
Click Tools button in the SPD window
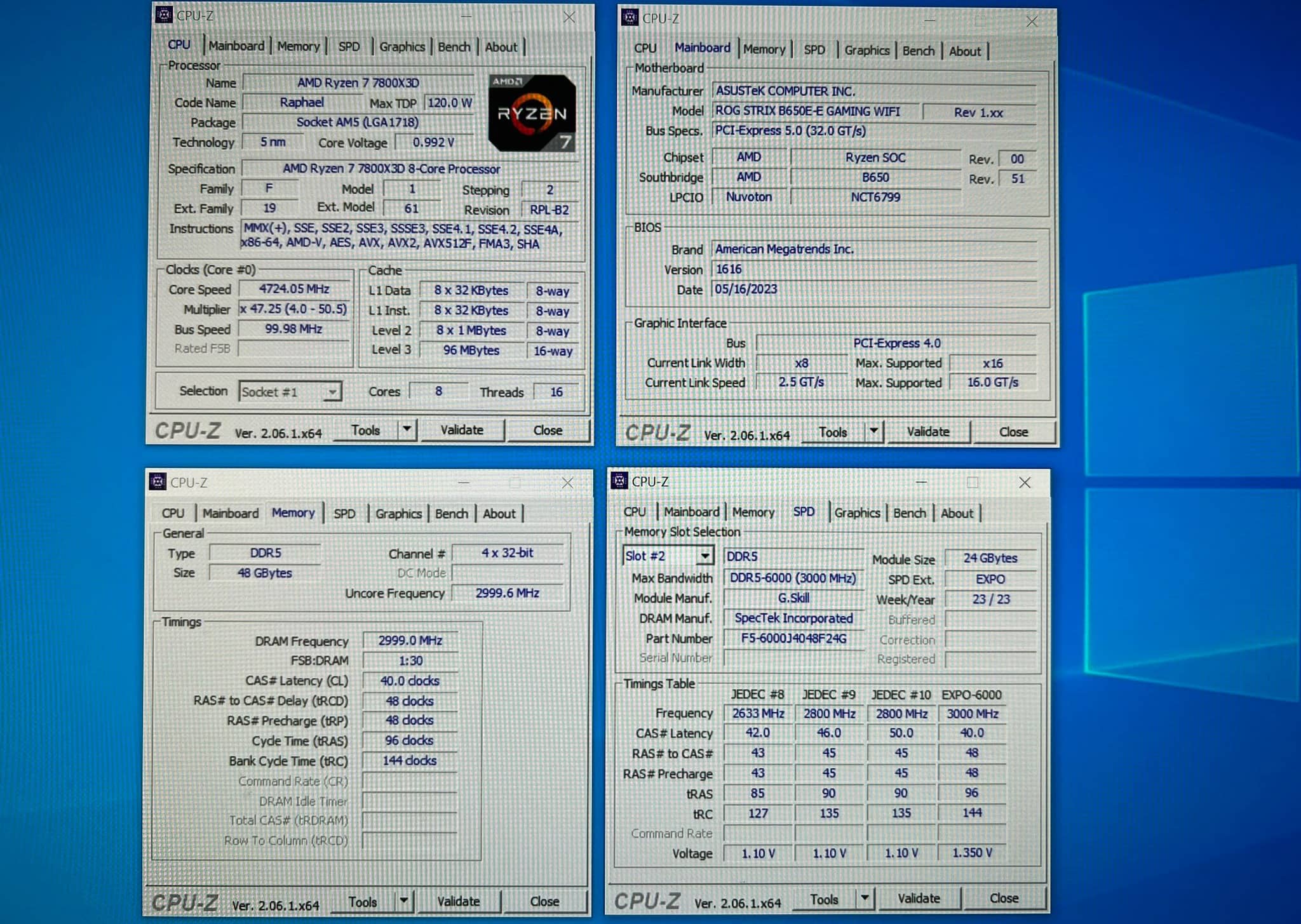click(824, 899)
